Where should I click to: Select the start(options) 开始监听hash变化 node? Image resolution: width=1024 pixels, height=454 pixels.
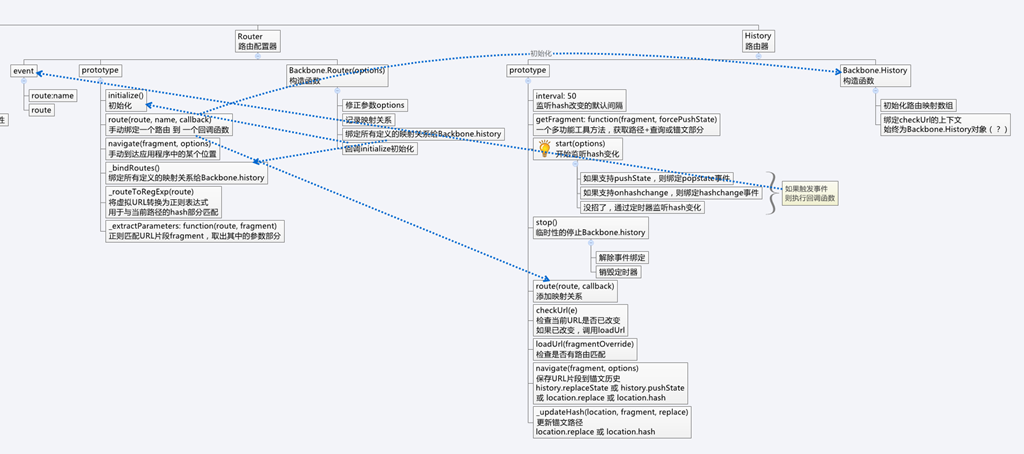[577, 148]
